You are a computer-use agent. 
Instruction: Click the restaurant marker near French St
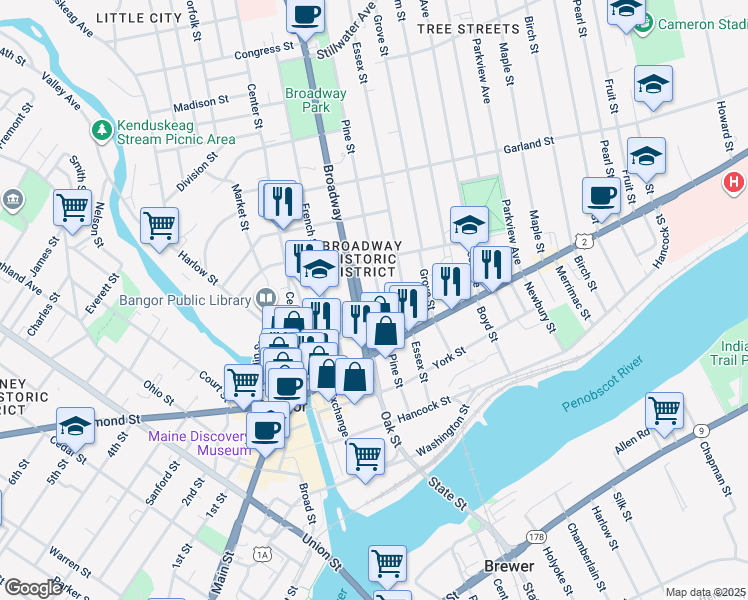(283, 204)
